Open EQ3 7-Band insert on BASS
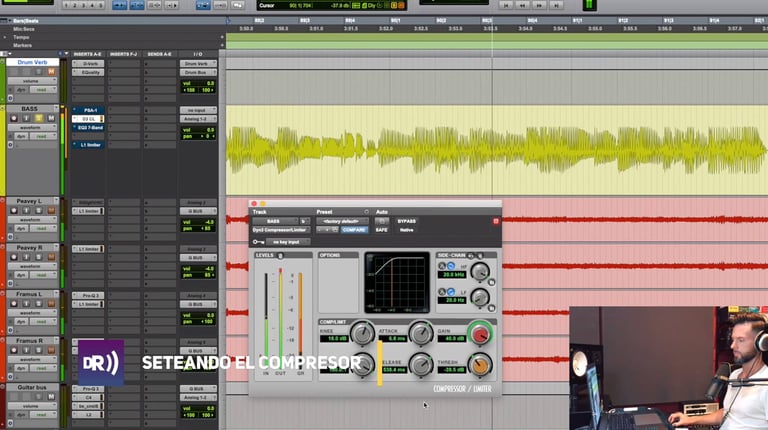The image size is (768, 430). pyautogui.click(x=89, y=128)
